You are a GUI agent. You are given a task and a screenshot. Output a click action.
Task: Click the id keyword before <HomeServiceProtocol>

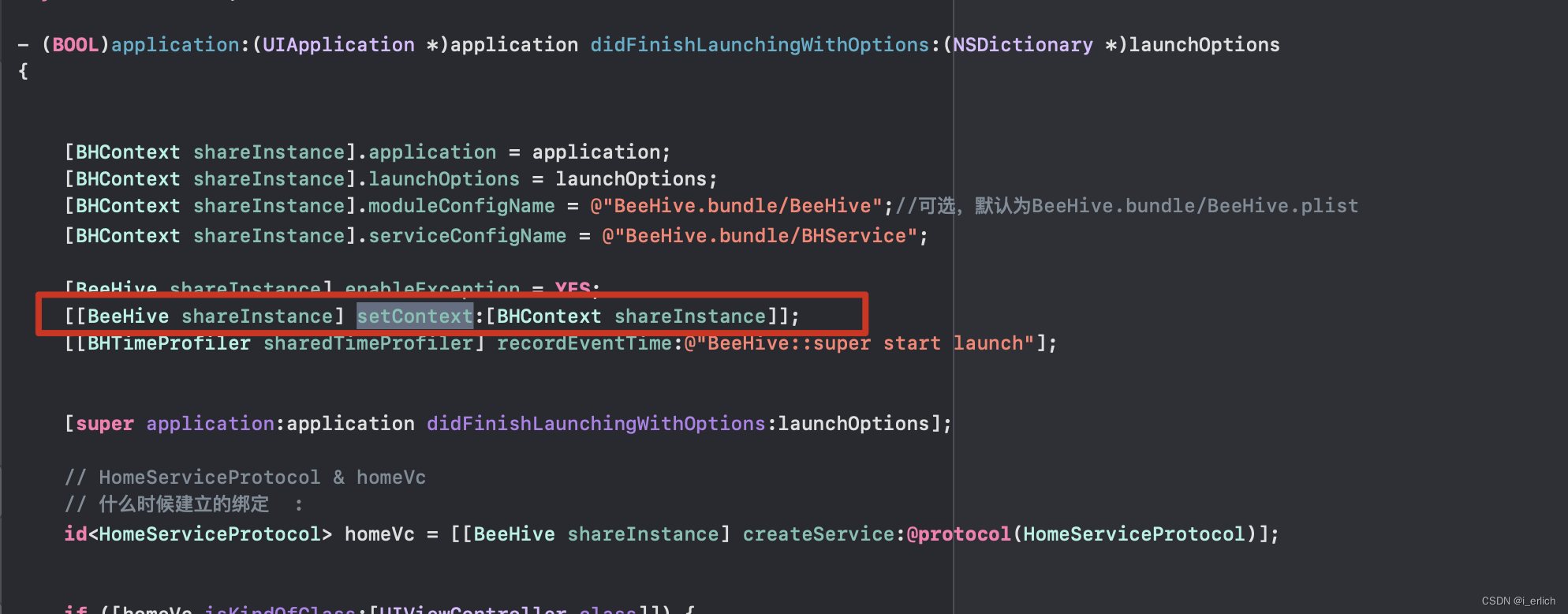[x=76, y=534]
